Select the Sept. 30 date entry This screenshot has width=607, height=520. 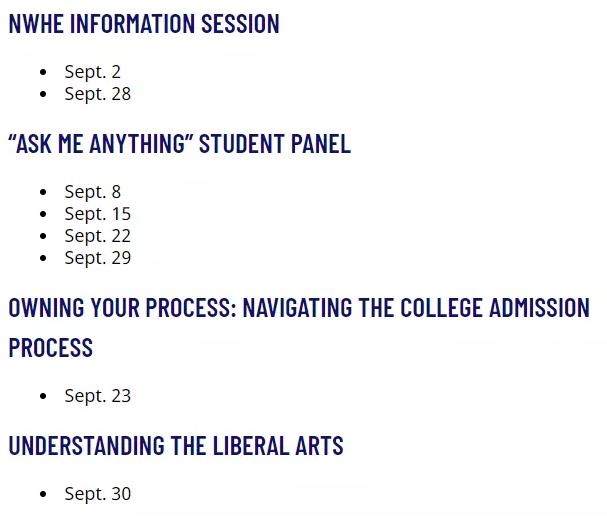coord(98,494)
